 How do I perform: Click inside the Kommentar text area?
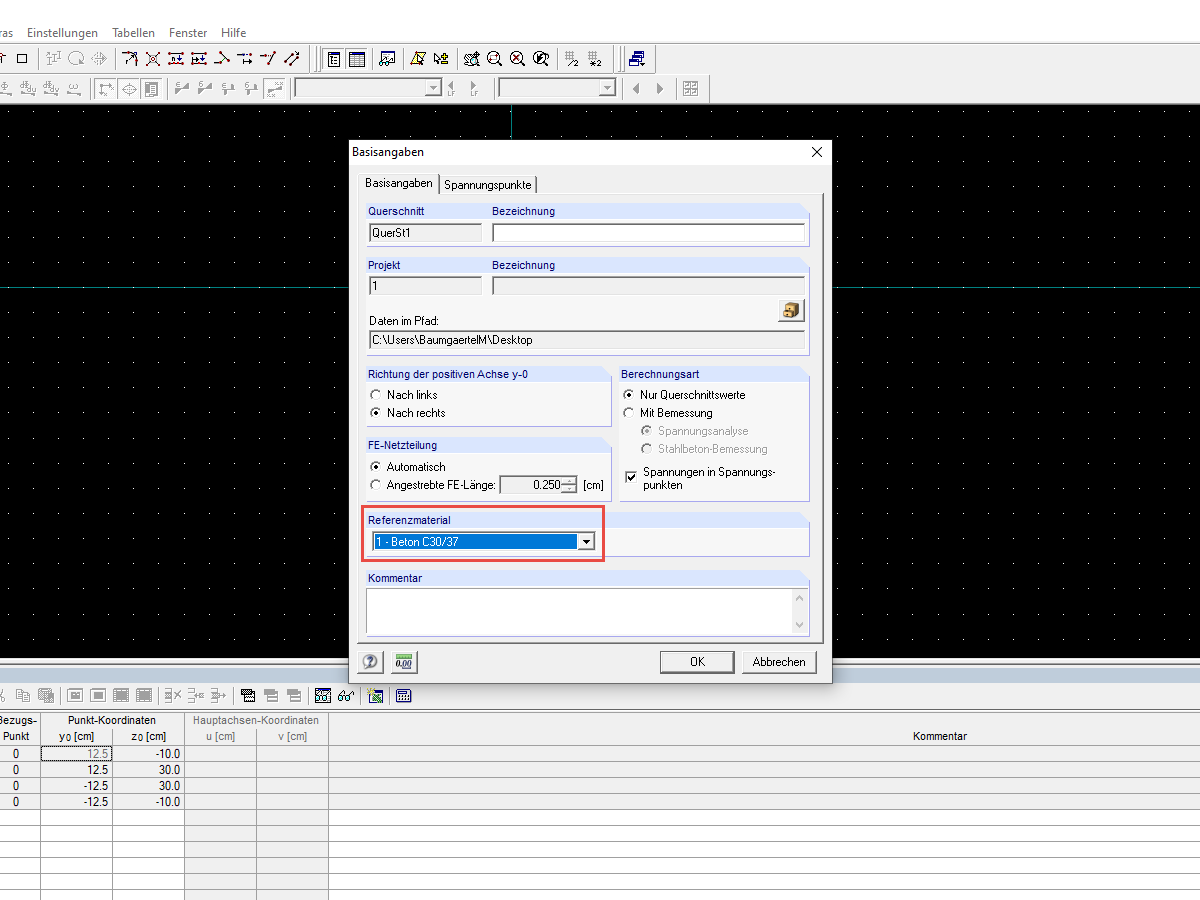[x=579, y=611]
